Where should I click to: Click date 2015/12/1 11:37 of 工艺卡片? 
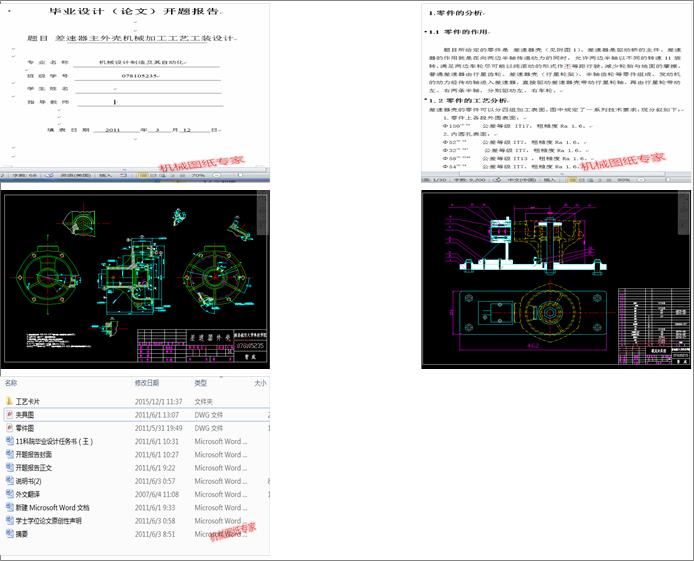click(158, 402)
